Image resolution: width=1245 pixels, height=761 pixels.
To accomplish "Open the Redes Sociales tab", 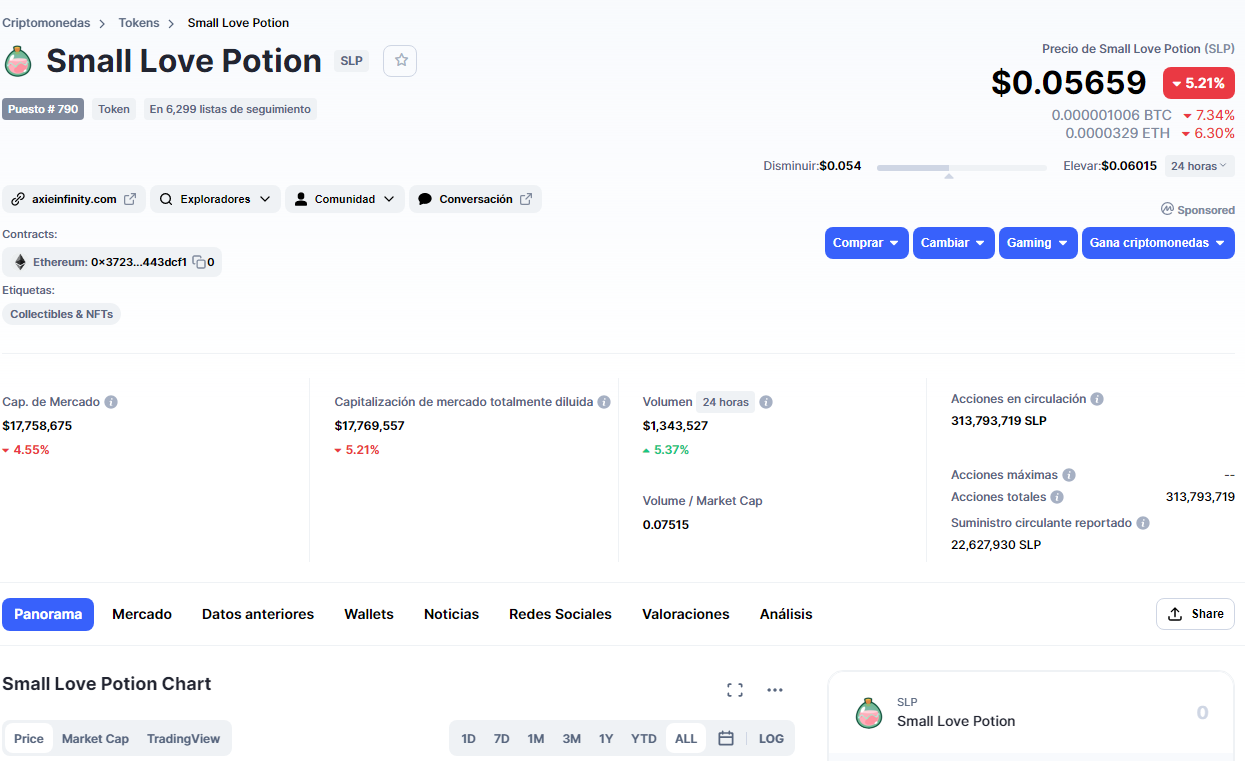I will point(560,614).
